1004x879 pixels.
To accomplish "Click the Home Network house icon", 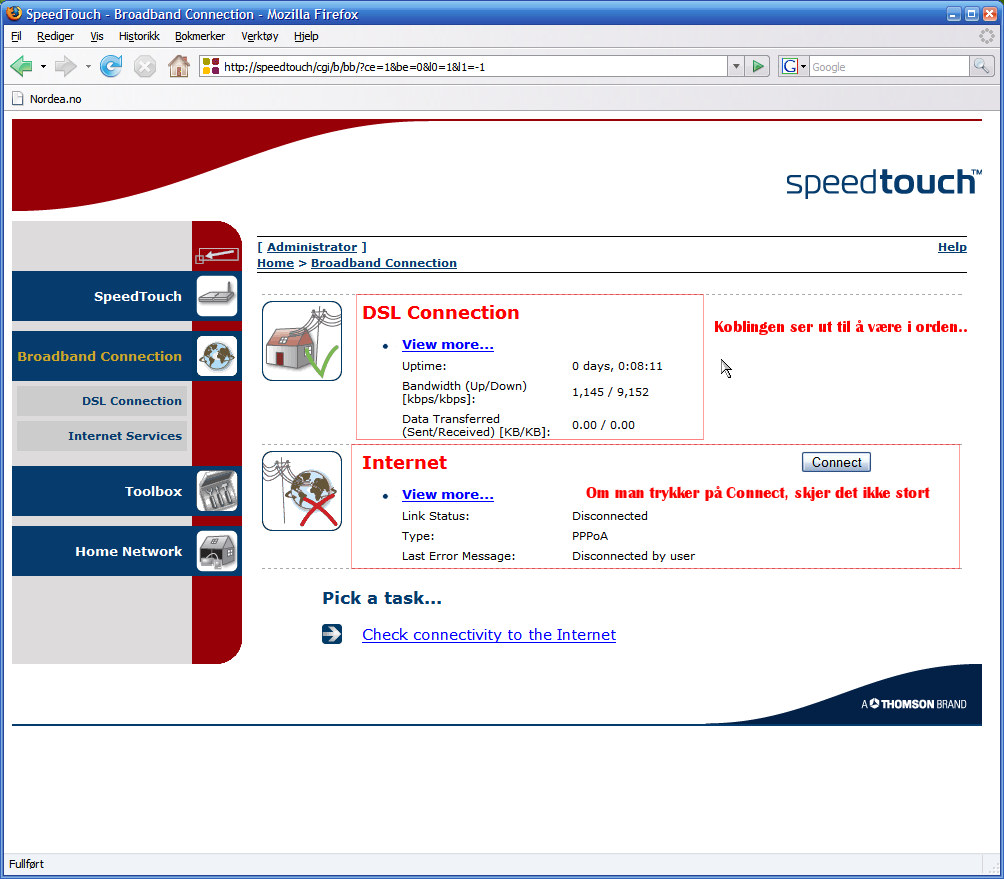I will click(x=217, y=551).
